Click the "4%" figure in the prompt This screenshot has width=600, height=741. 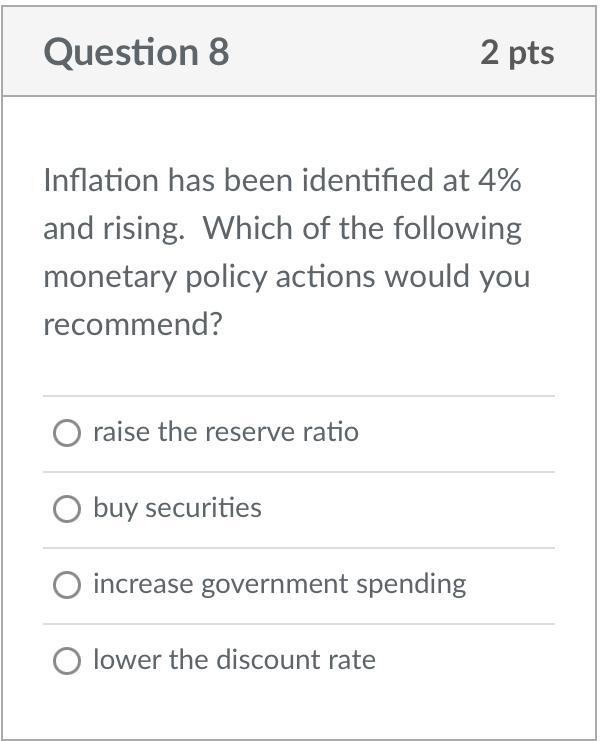499,180
